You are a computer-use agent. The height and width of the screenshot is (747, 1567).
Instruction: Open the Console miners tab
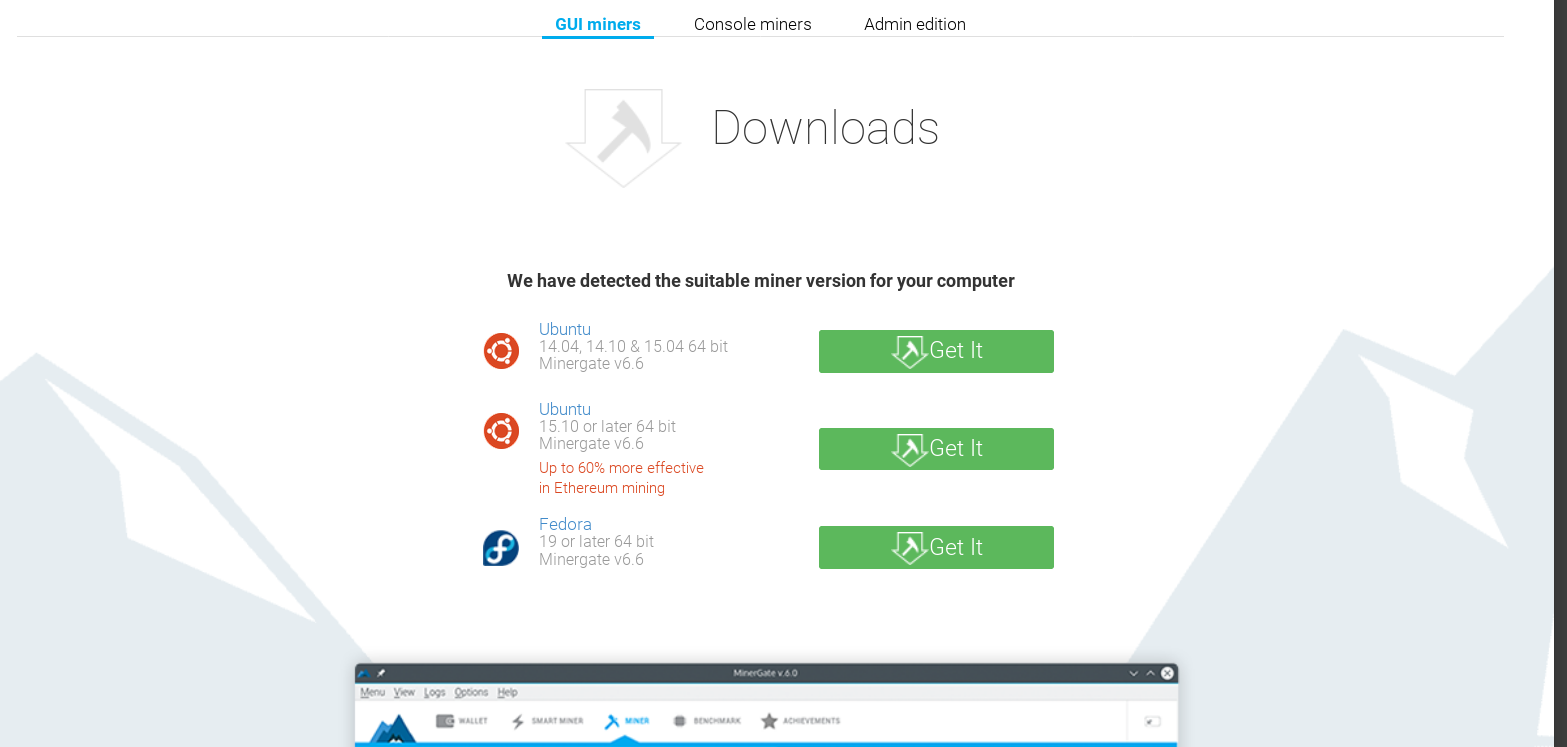[x=753, y=24]
